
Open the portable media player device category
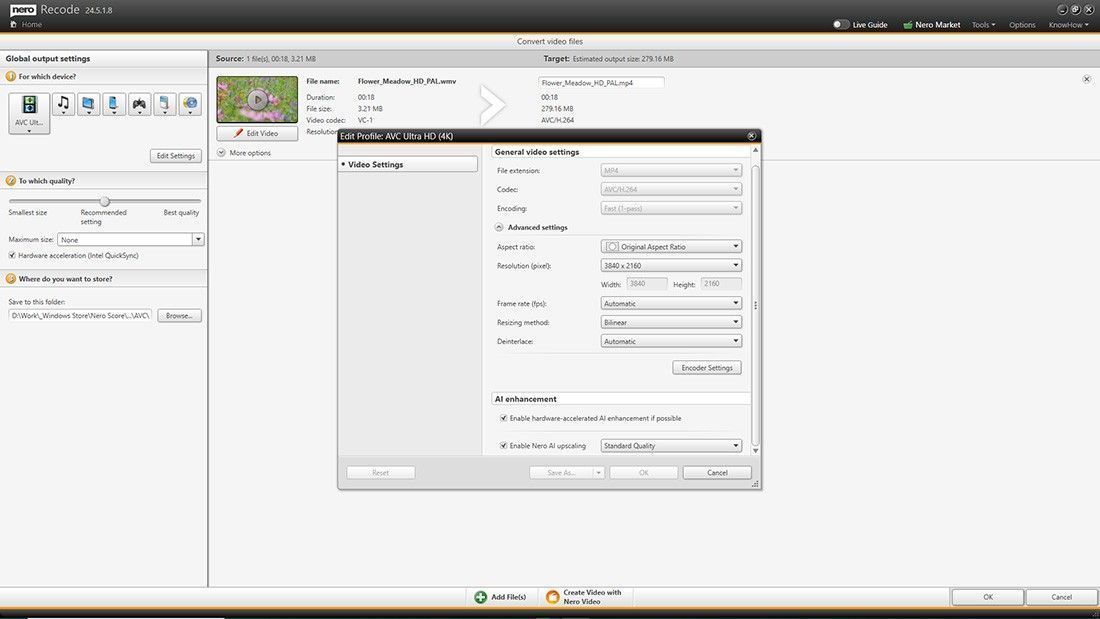[164, 104]
